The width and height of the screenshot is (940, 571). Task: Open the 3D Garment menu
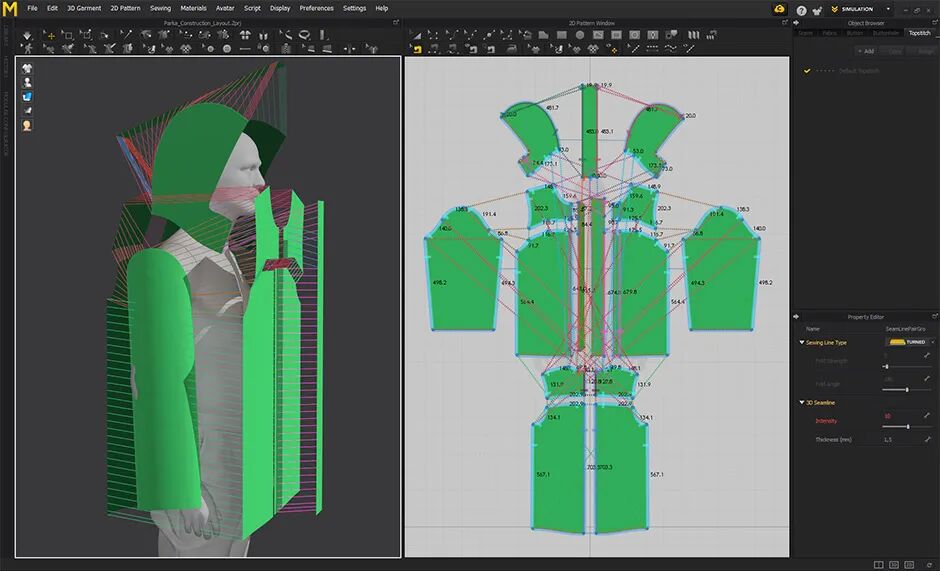click(84, 8)
